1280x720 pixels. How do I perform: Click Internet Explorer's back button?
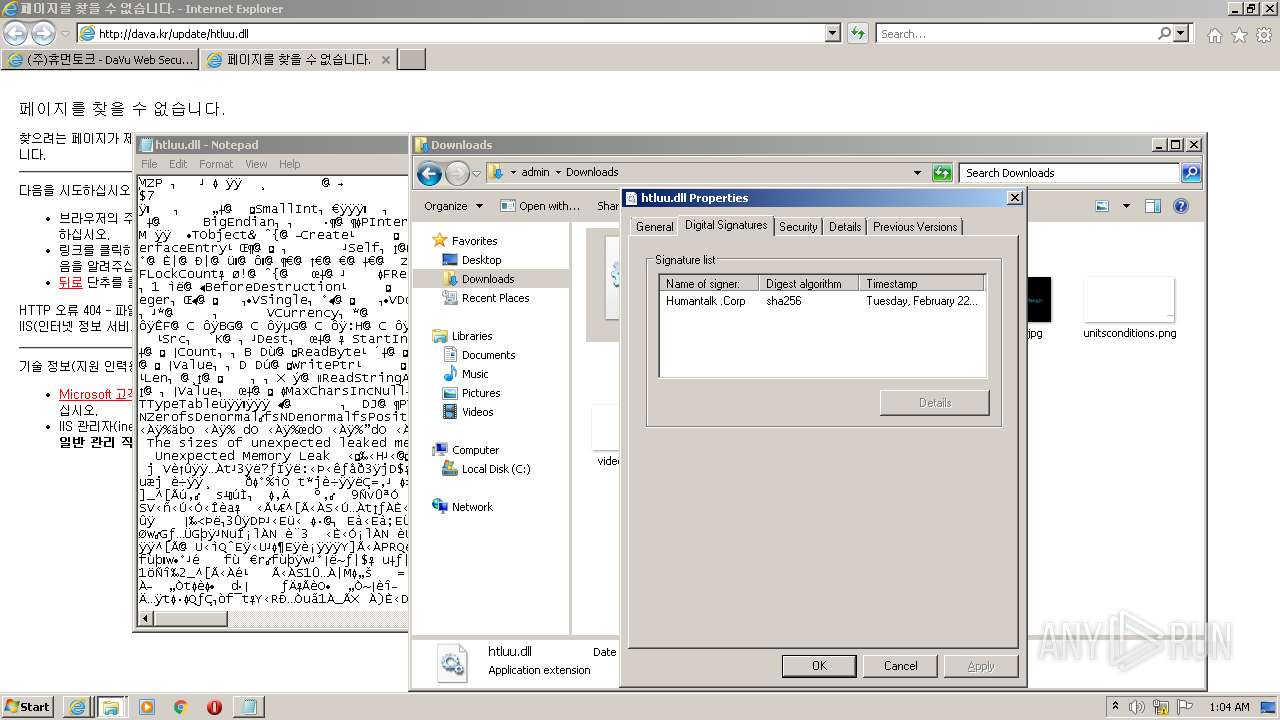click(x=16, y=33)
